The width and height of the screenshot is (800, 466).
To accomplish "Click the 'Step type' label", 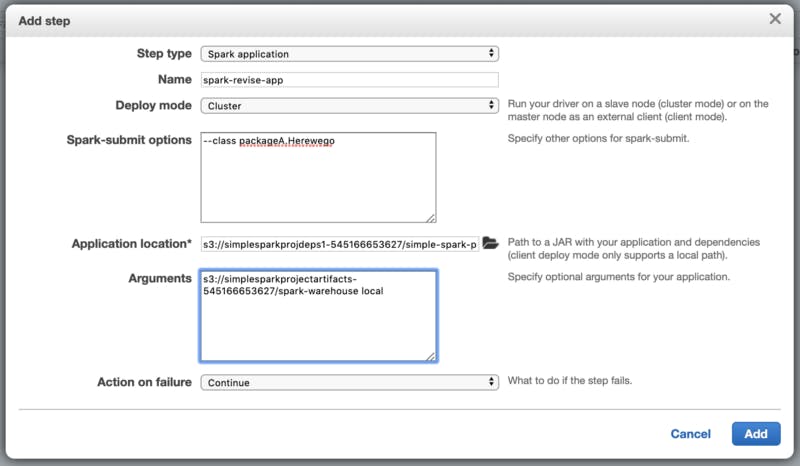I will tap(164, 54).
